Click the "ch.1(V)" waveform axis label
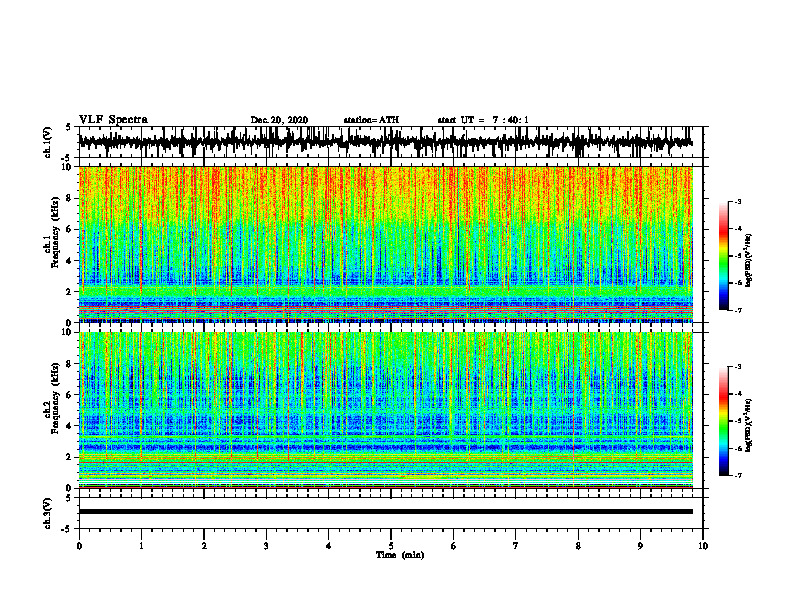The width and height of the screenshot is (792, 612). point(48,142)
